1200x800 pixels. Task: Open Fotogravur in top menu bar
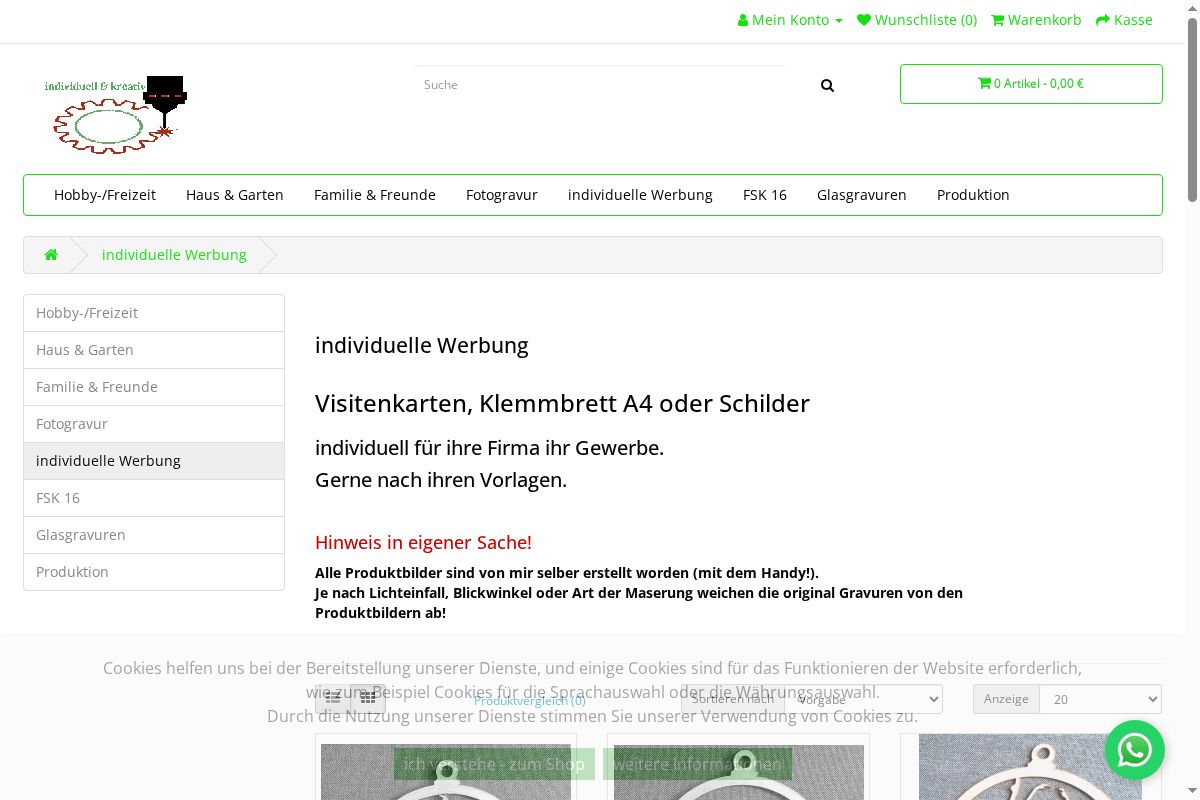502,195
